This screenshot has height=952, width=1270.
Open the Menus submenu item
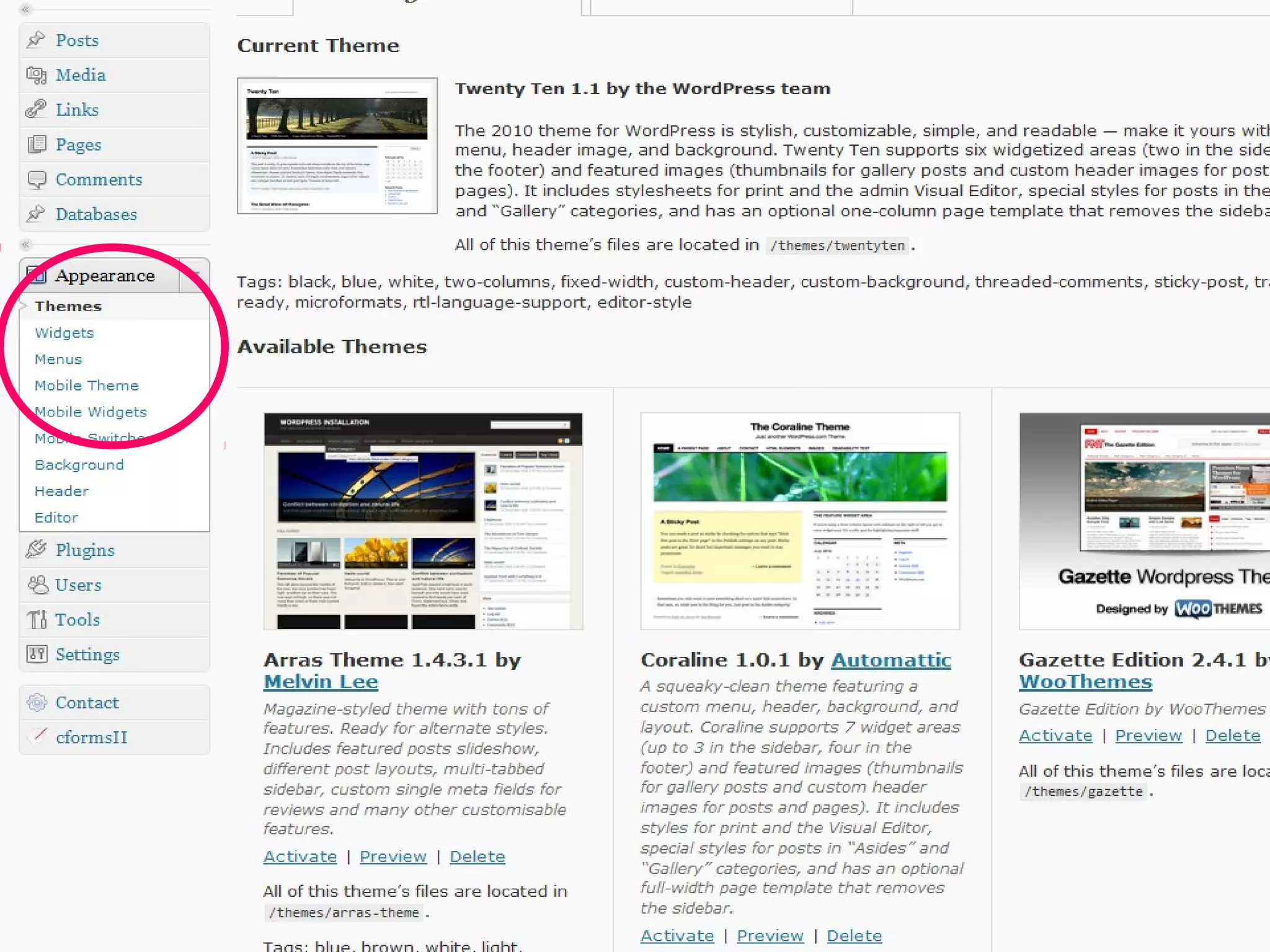point(58,359)
